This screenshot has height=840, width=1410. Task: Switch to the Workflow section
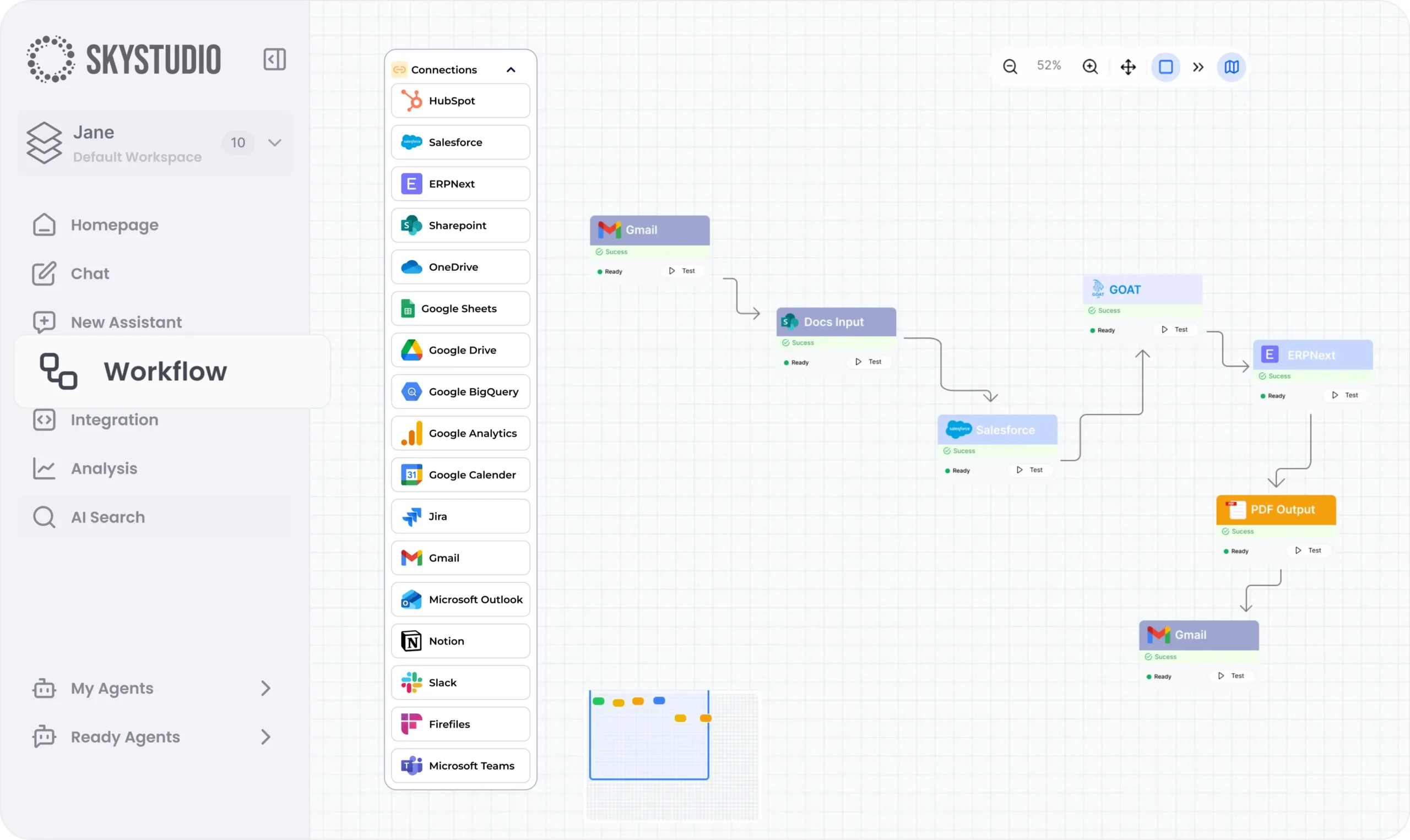(165, 371)
